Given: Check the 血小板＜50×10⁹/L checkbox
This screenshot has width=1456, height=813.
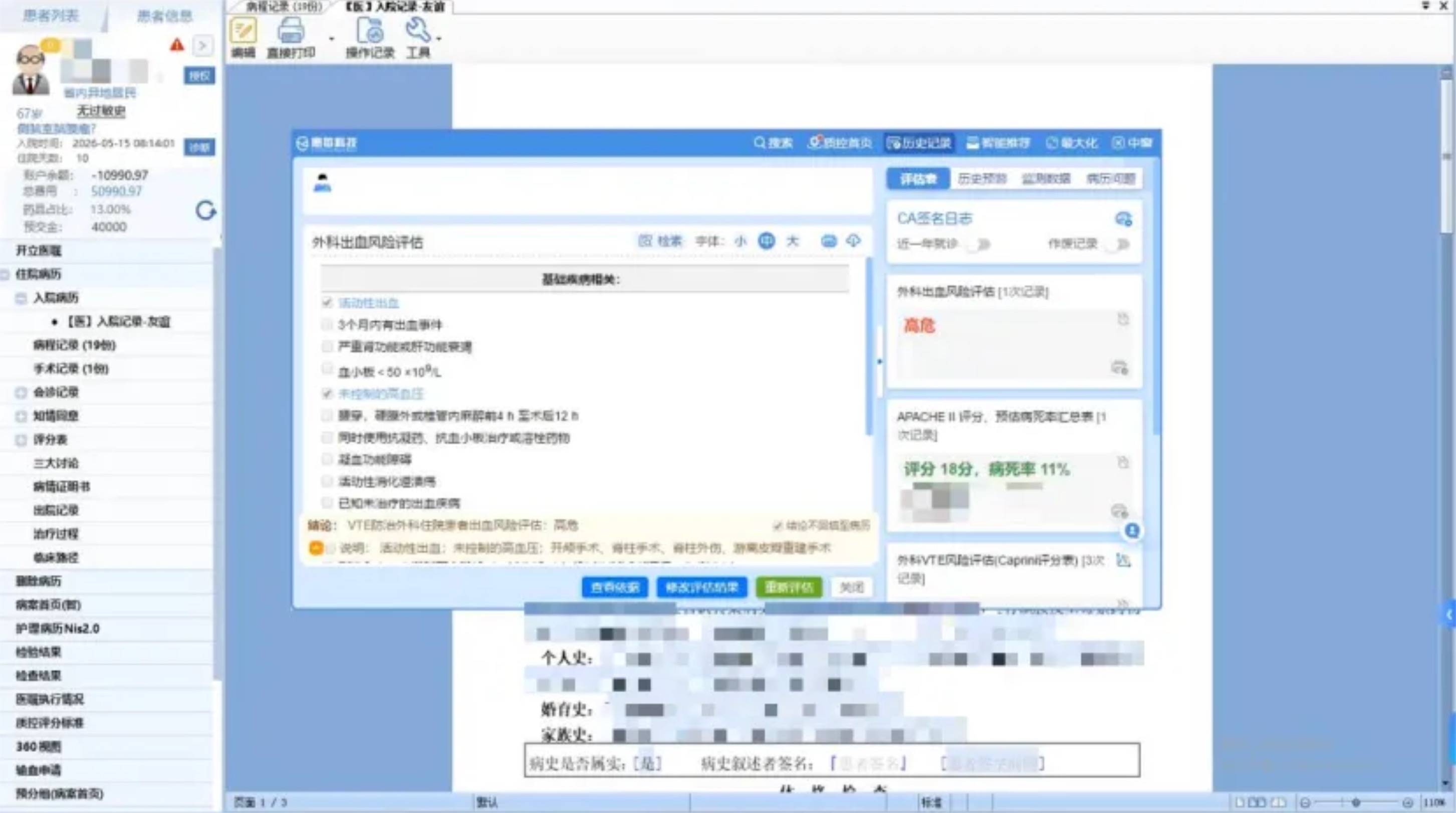Looking at the screenshot, I should point(327,368).
